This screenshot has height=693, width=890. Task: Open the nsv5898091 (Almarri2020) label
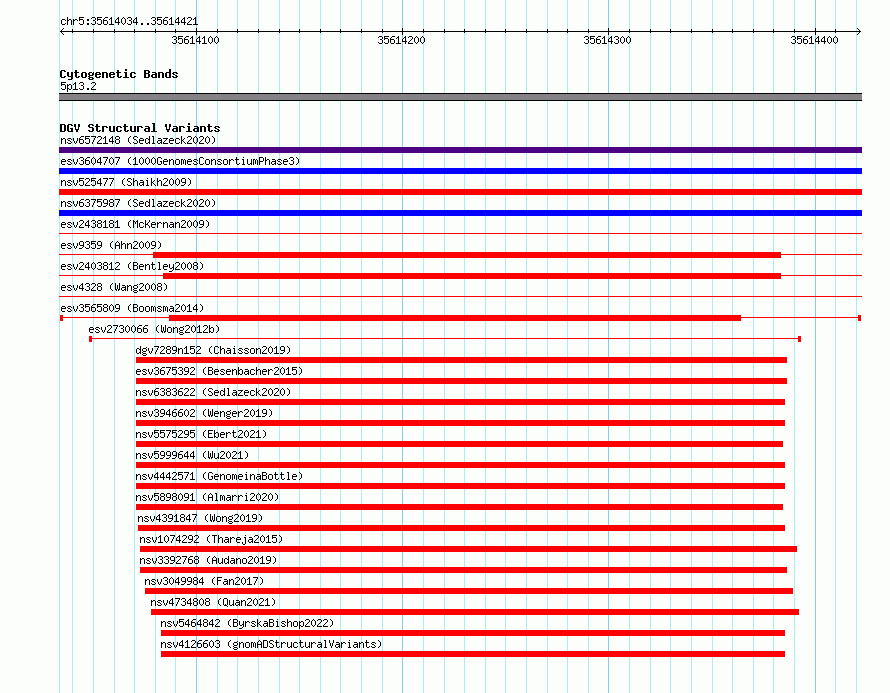coord(207,497)
